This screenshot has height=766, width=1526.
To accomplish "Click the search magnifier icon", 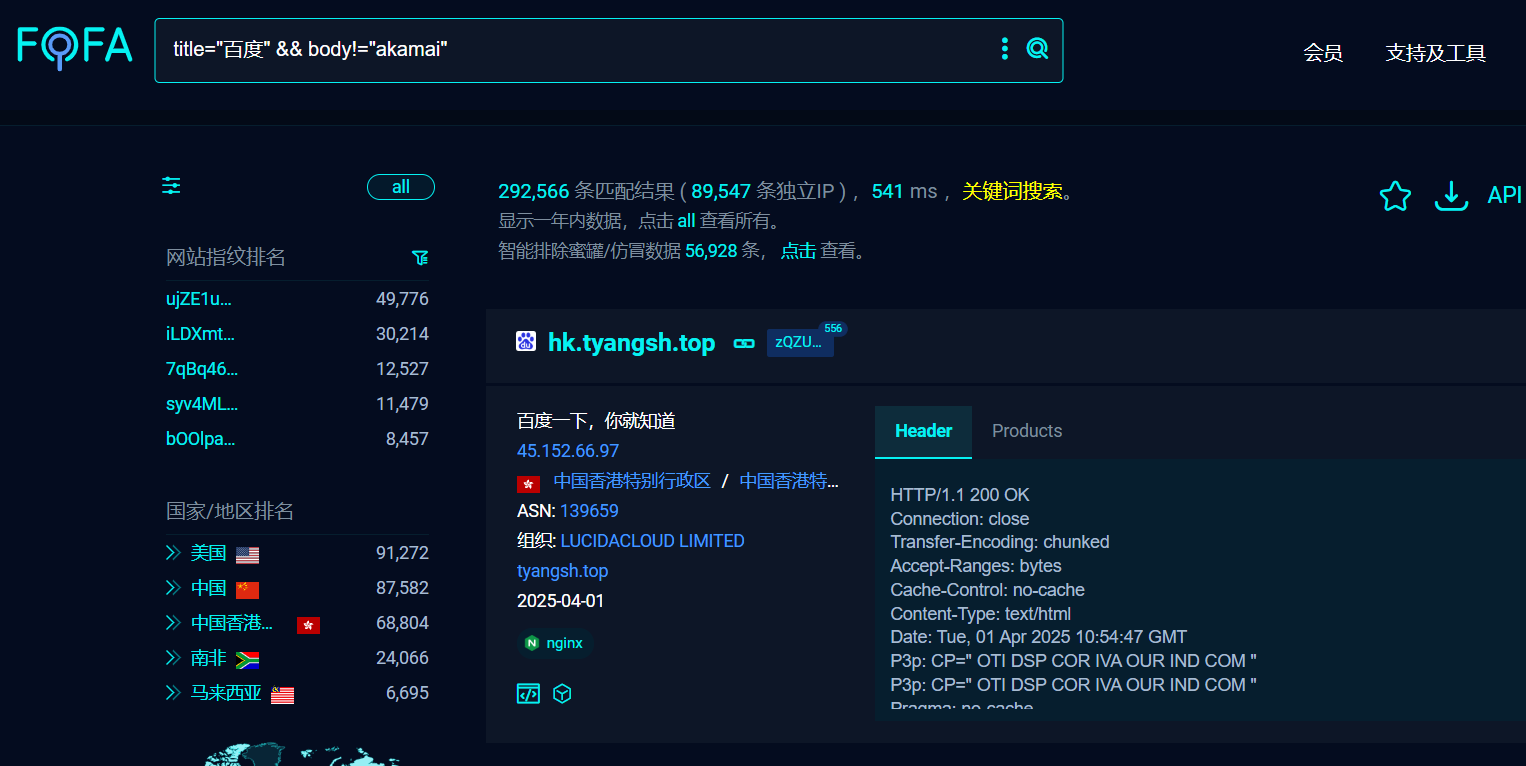I will click(1038, 48).
